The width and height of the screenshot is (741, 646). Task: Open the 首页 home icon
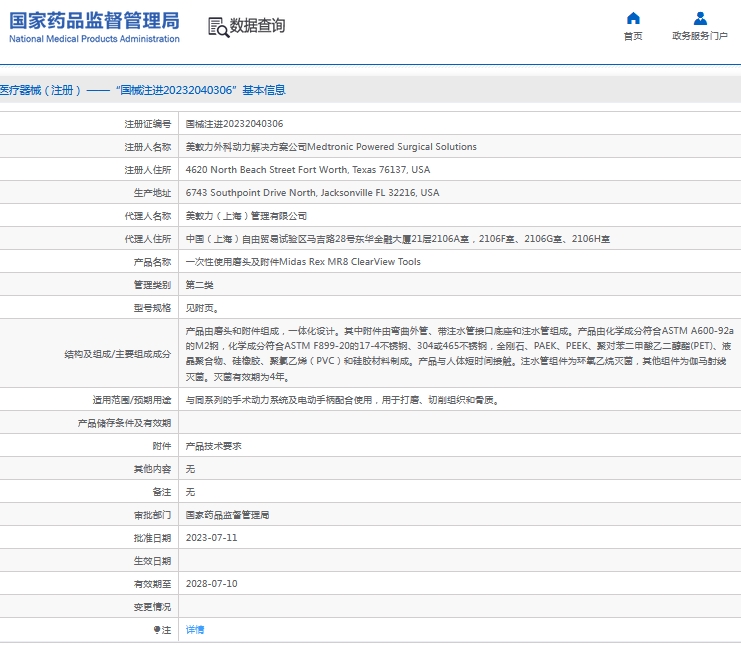[633, 18]
